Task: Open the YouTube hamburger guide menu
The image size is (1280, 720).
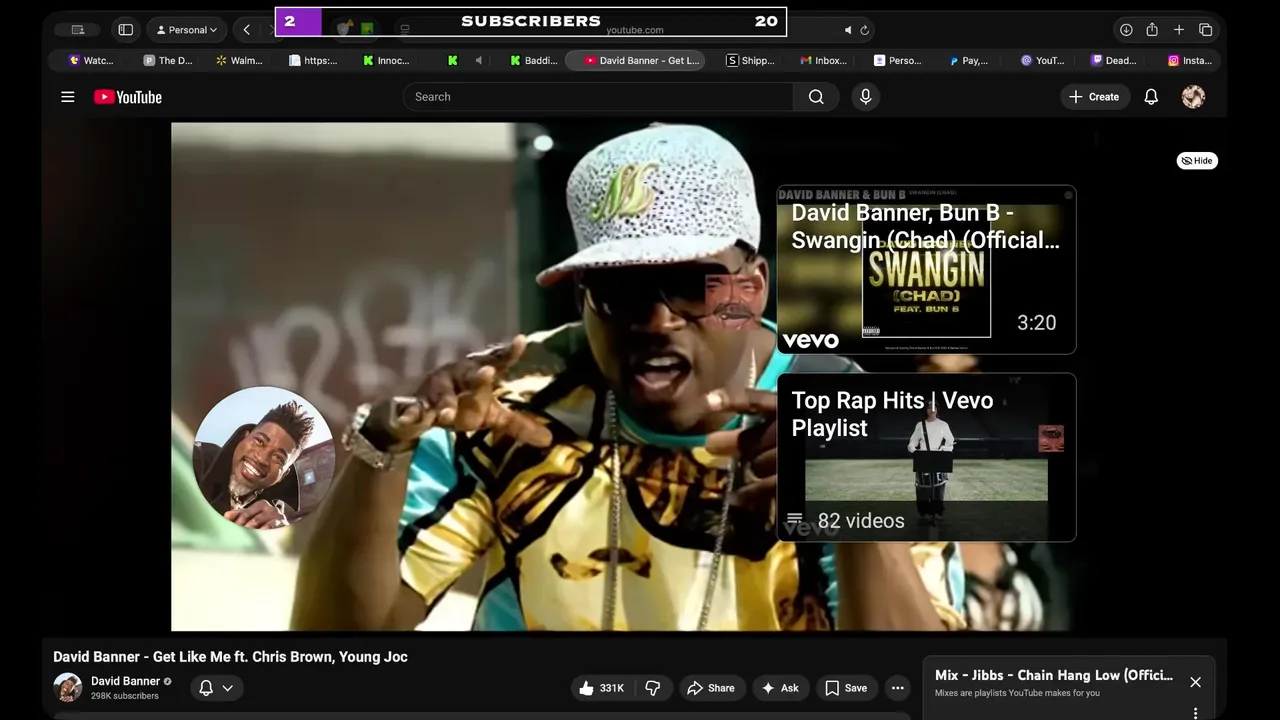Action: [68, 97]
